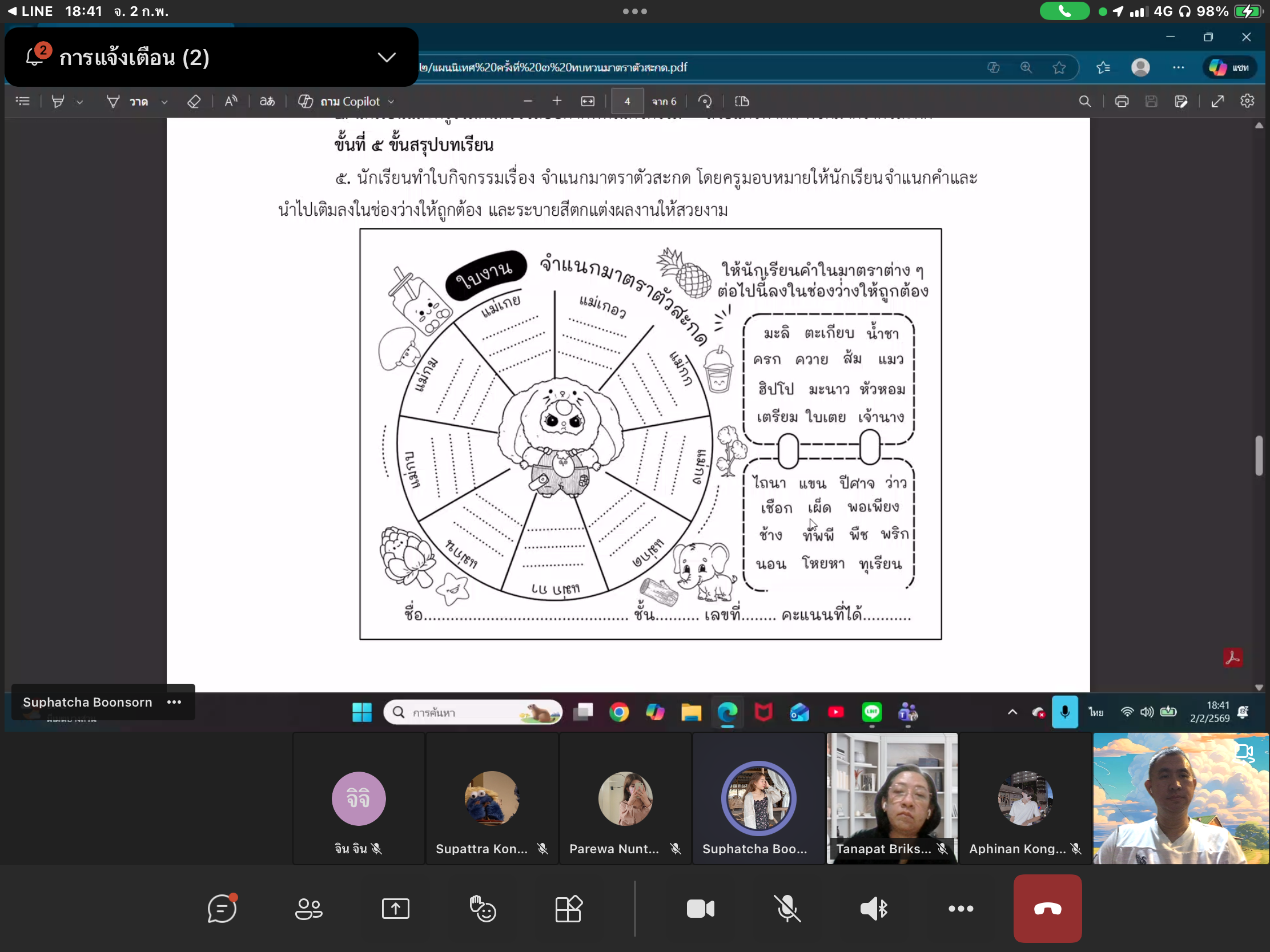The width and height of the screenshot is (1270, 952).
Task: Unmute the microphone in meeting controls
Action: pyautogui.click(x=787, y=909)
